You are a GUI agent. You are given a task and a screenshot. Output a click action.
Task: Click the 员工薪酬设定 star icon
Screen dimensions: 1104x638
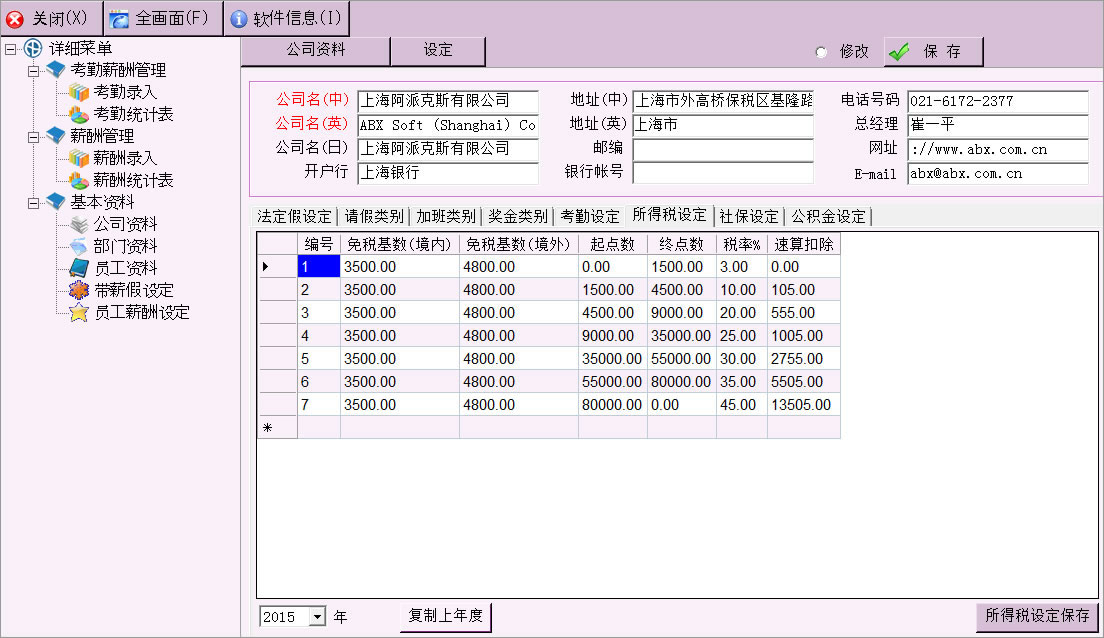click(x=79, y=312)
